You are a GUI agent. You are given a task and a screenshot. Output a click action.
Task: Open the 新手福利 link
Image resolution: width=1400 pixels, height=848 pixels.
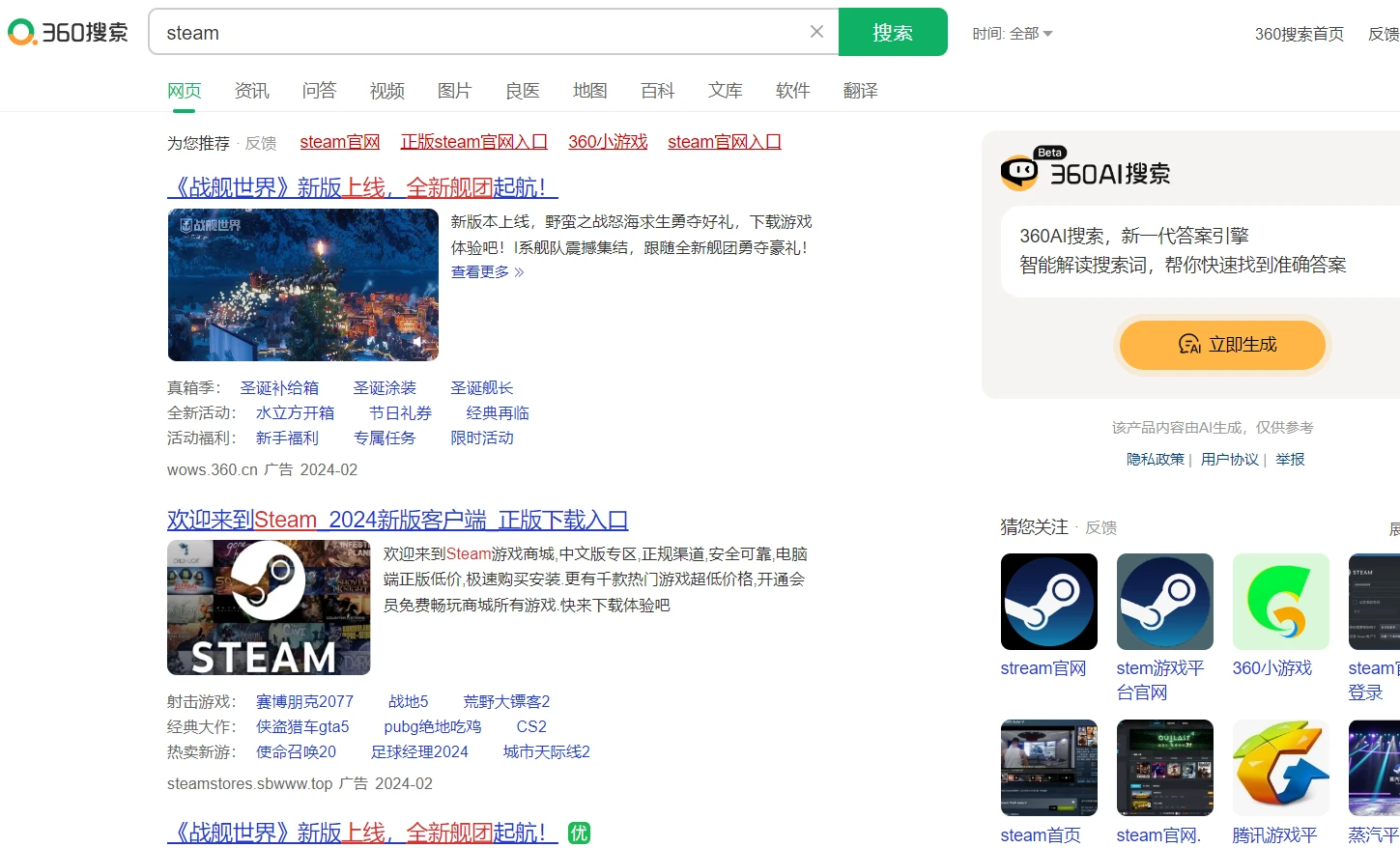click(x=287, y=438)
